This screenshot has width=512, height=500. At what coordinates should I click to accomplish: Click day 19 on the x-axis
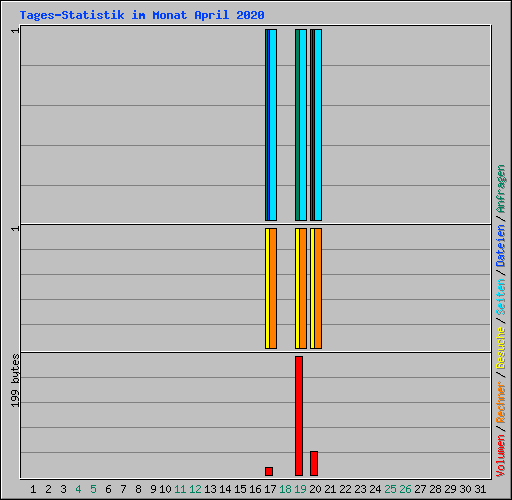(300, 489)
